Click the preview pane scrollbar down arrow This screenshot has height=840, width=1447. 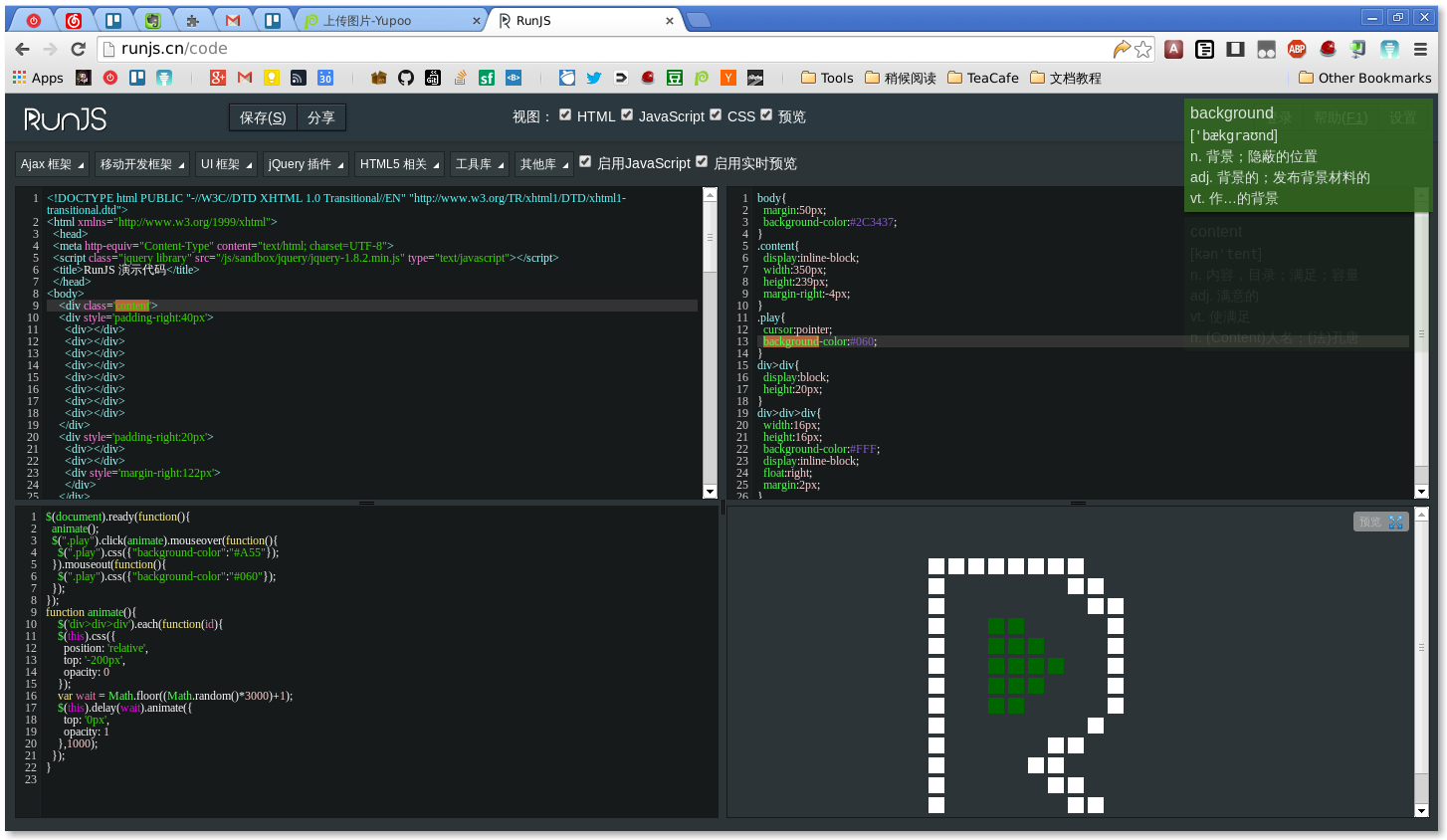click(1421, 810)
